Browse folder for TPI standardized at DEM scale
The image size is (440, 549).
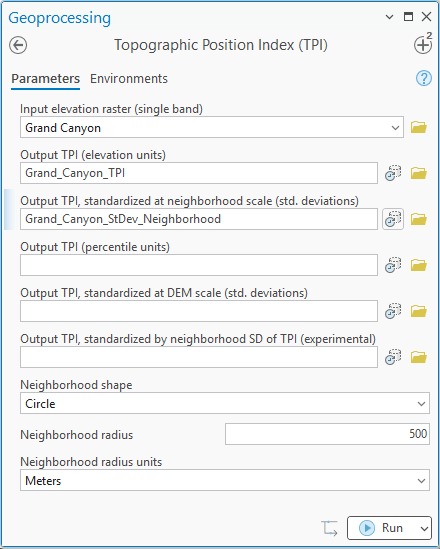pos(419,311)
